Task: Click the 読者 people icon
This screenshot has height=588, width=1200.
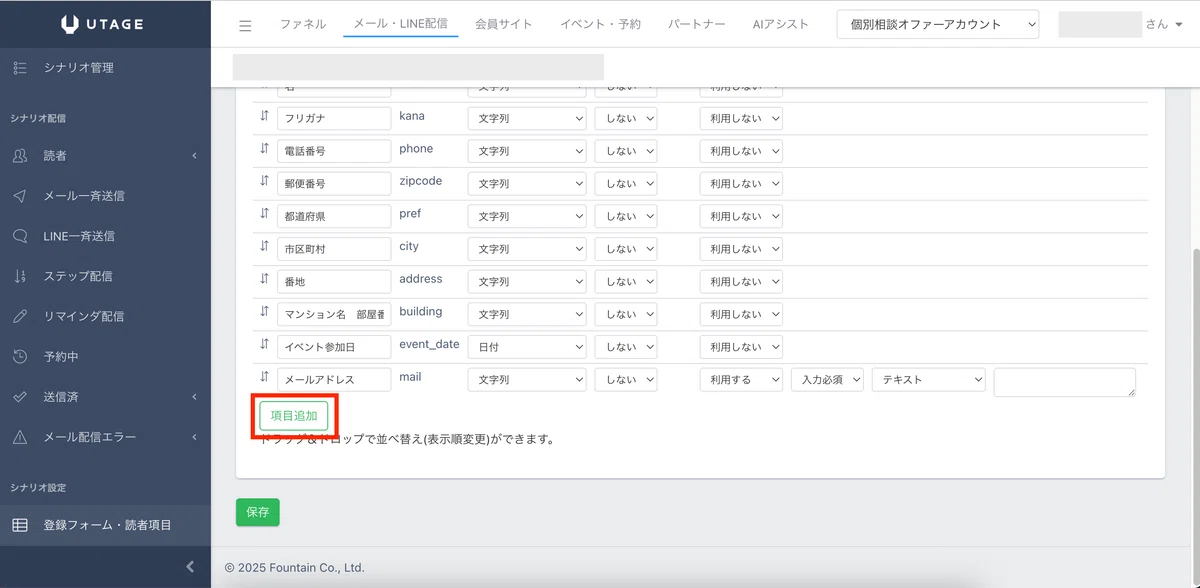Action: point(20,156)
